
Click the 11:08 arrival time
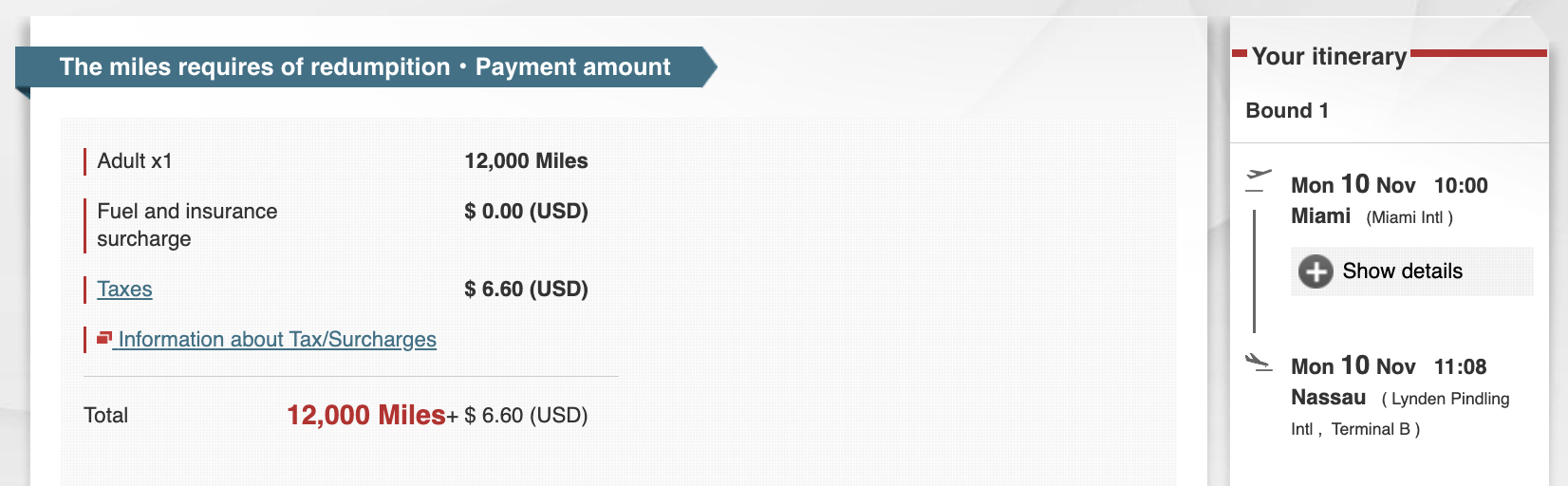(1460, 367)
